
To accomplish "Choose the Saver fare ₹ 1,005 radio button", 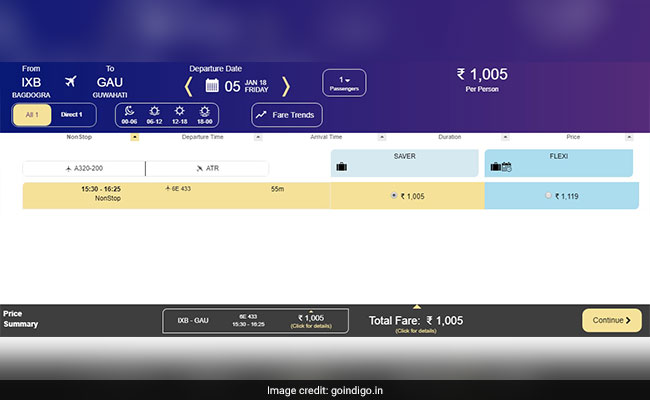I will pos(394,195).
